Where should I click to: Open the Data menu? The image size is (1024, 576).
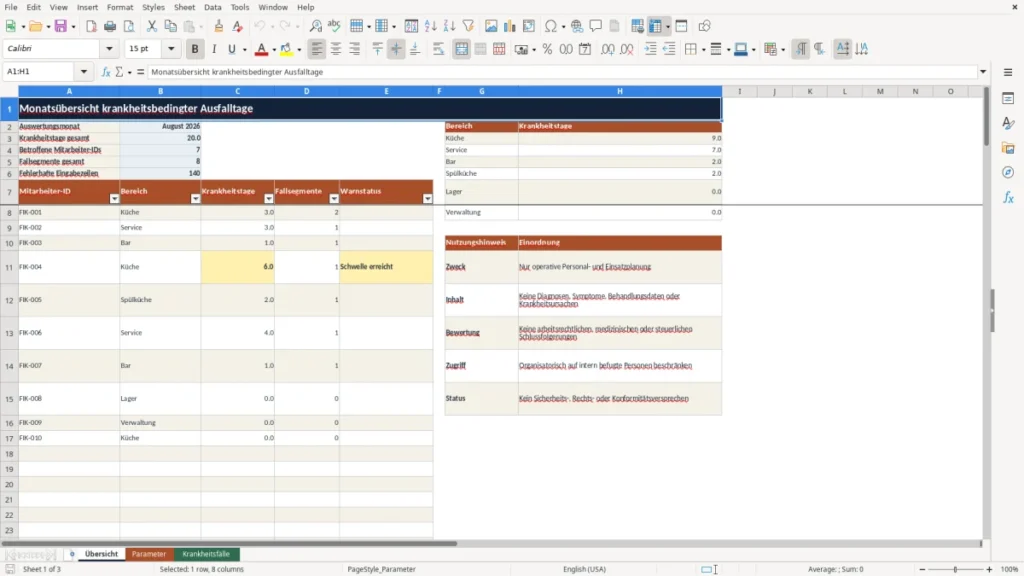pos(212,7)
